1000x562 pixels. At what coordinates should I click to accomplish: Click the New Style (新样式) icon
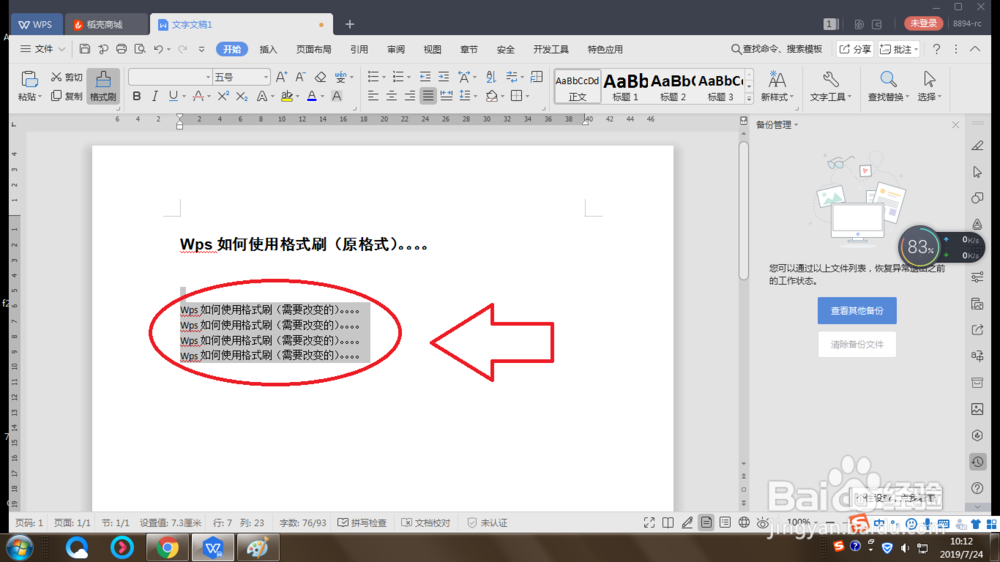tap(777, 80)
